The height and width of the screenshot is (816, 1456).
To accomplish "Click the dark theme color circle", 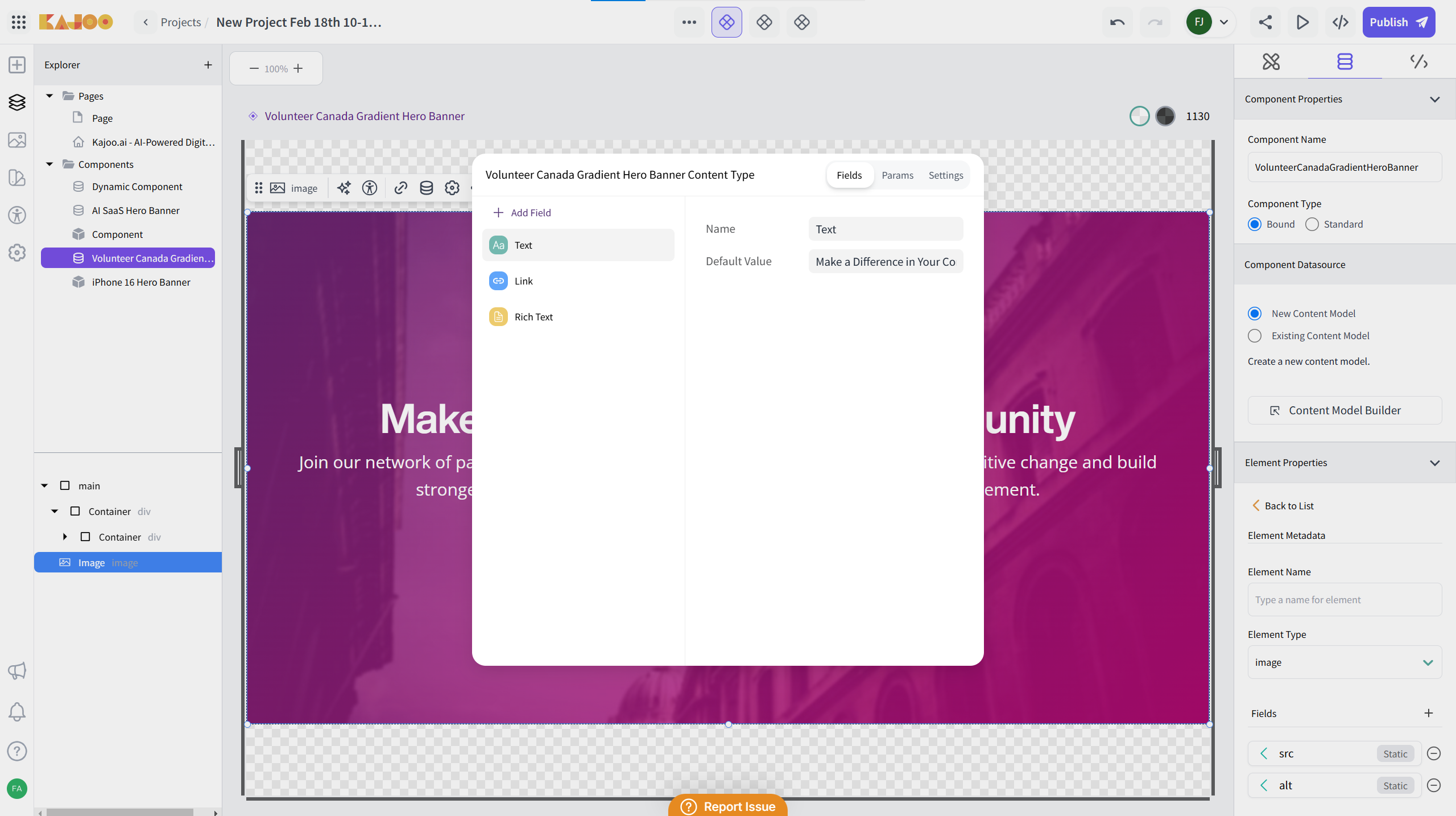I will [1165, 116].
